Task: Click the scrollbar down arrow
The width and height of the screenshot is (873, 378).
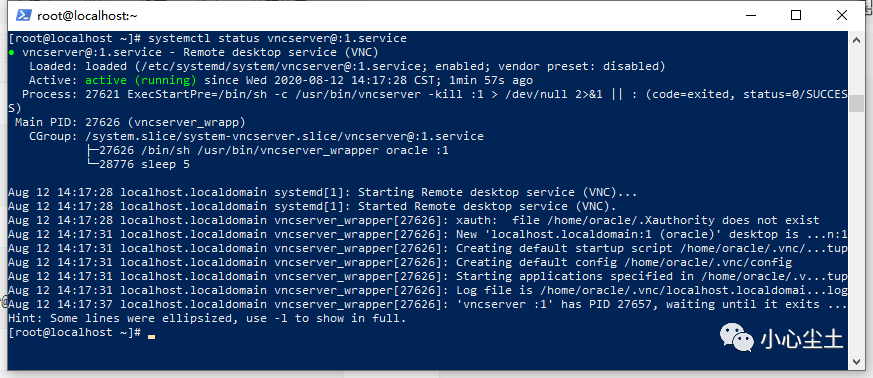Action: tap(856, 361)
